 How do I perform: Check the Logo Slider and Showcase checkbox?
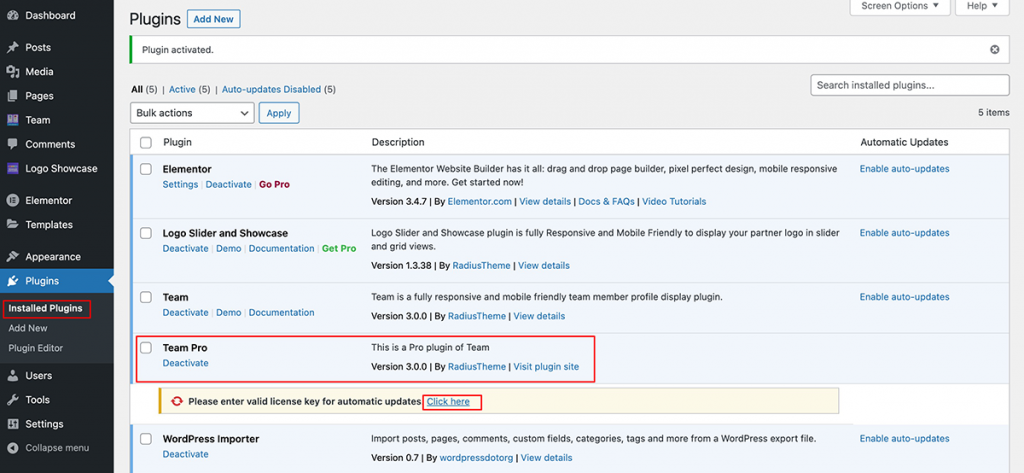point(146,233)
